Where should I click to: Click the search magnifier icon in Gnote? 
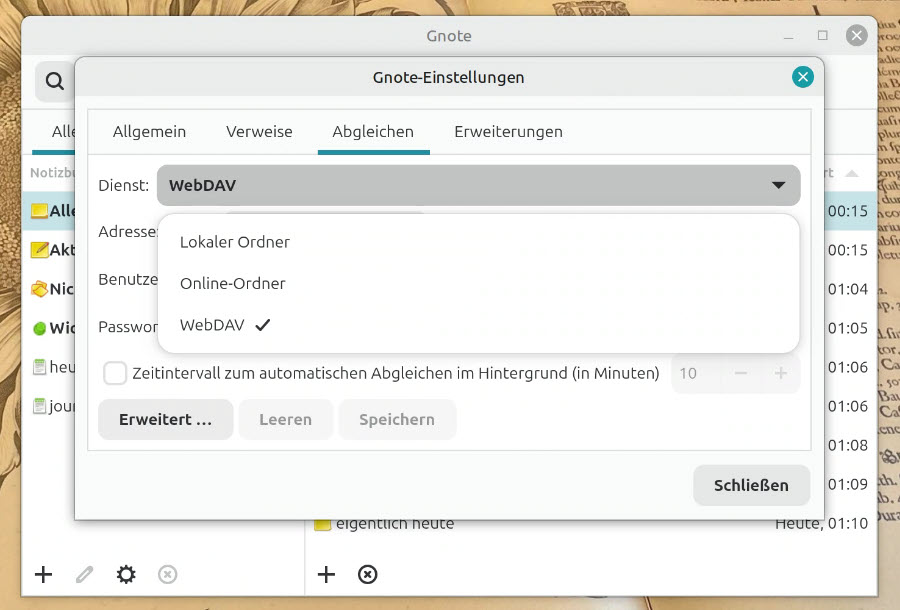[x=55, y=81]
